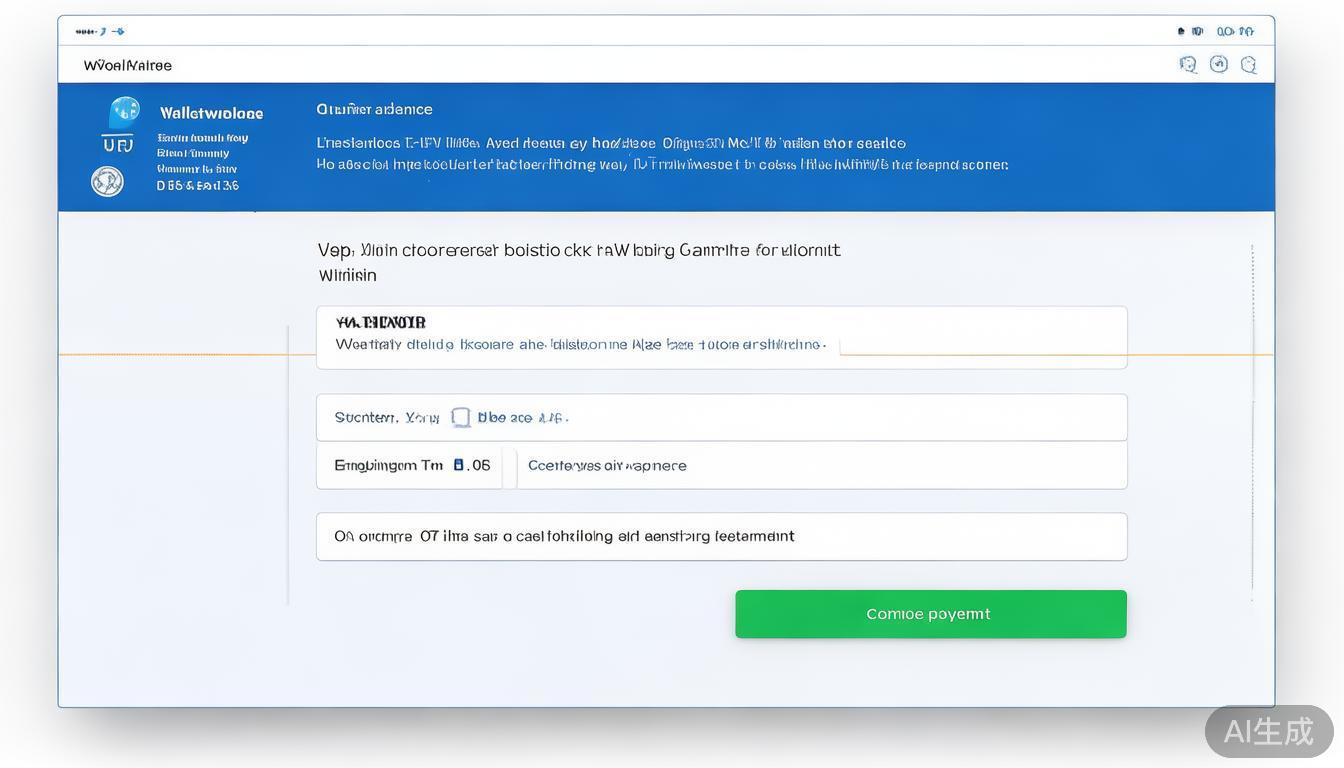Viewport: 1344px width, 768px height.
Task: Click the dotted vertical scrollbar at right
Action: point(1252,420)
